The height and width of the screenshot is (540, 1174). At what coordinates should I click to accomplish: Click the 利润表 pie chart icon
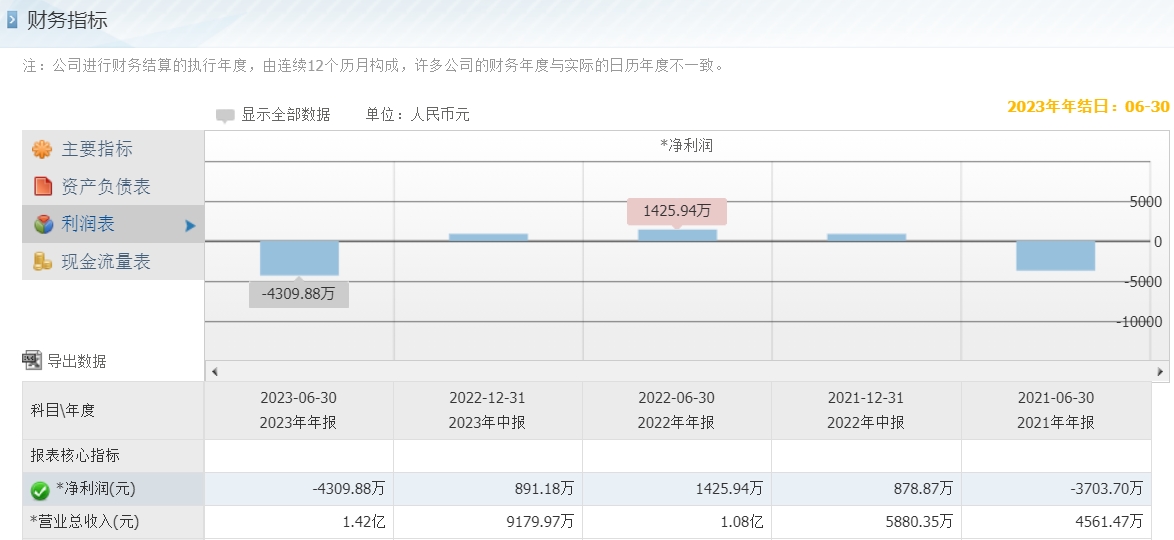pyautogui.click(x=43, y=224)
